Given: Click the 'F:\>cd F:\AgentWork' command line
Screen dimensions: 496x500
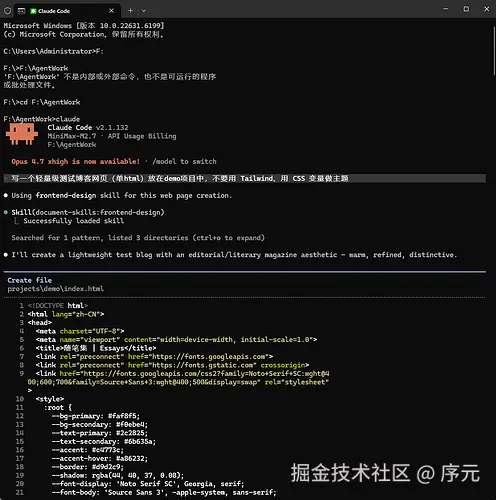Looking at the screenshot, I should click(42, 102).
